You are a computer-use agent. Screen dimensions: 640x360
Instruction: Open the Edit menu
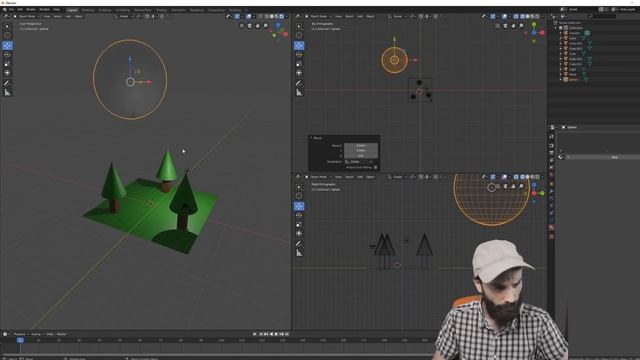pos(20,9)
